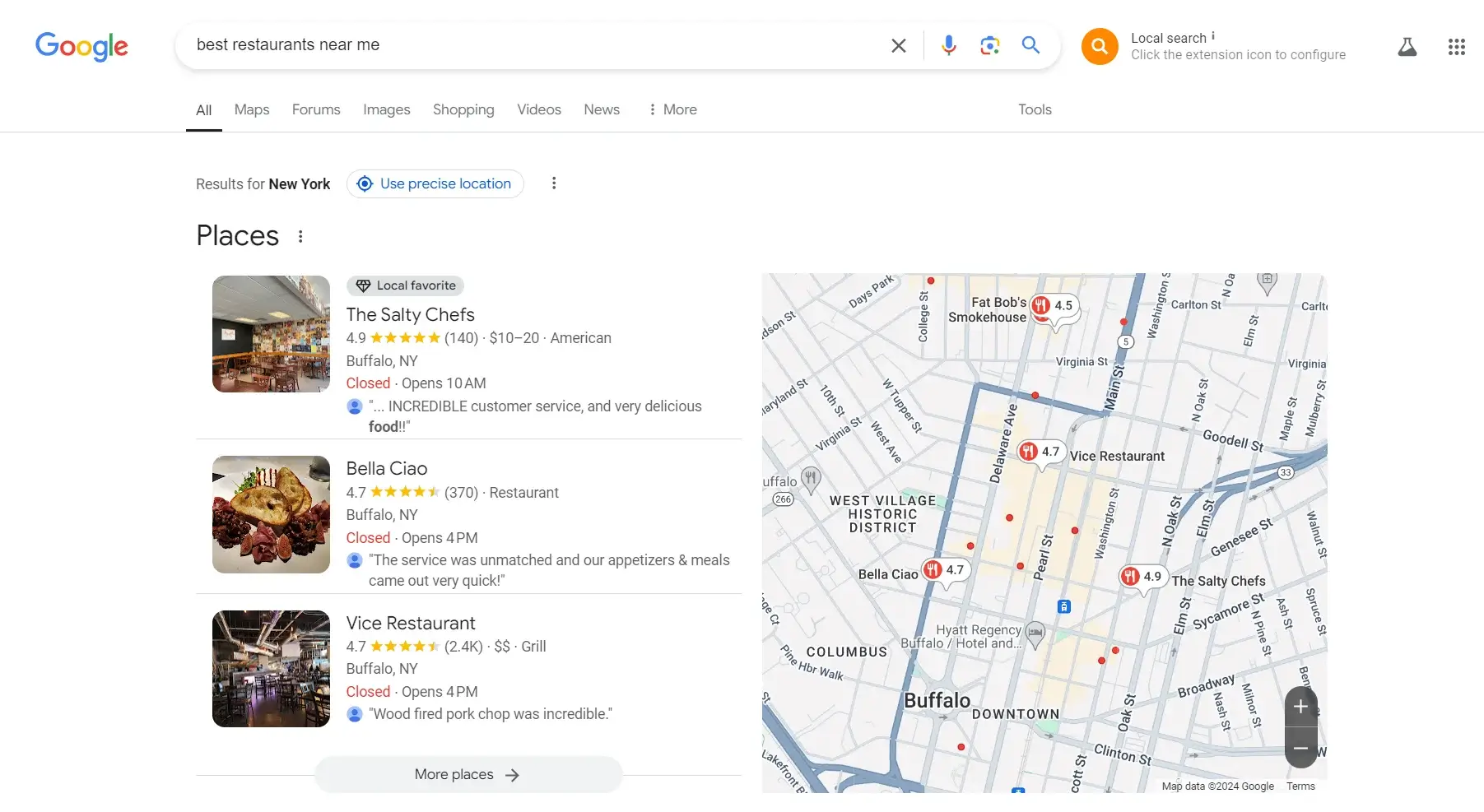Open the Bella Ciao listing title

tap(387, 469)
